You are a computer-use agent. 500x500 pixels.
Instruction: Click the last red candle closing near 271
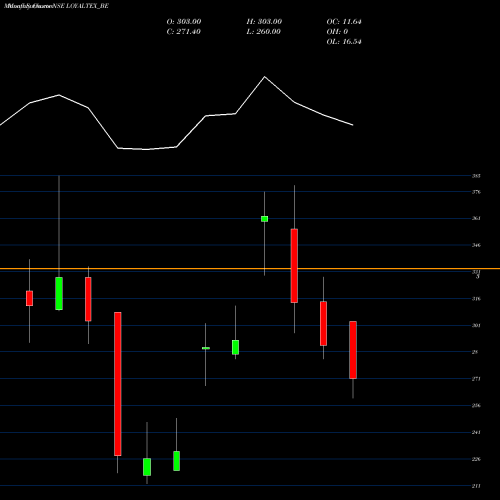pyautogui.click(x=353, y=350)
